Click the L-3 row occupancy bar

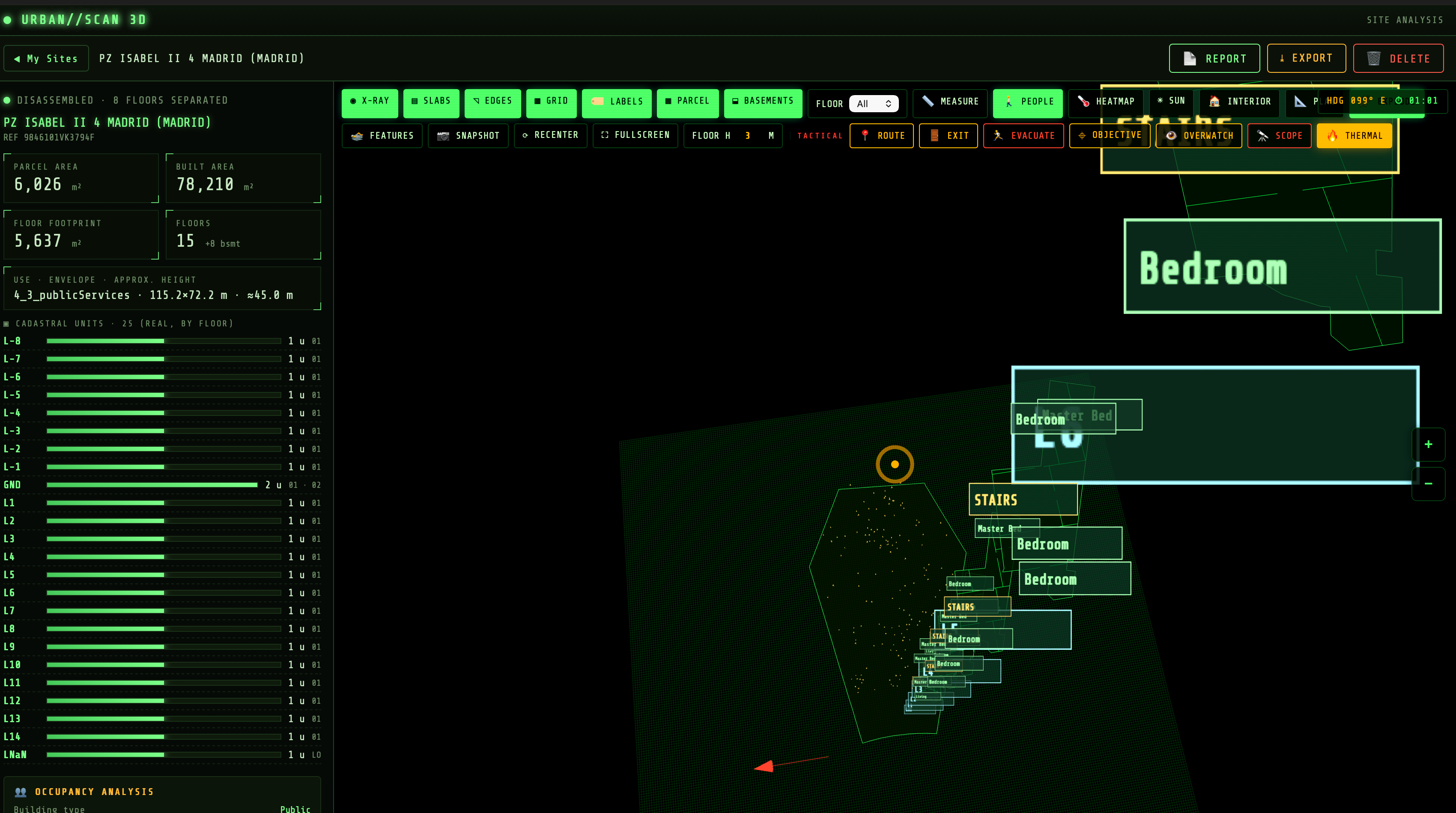pos(164,431)
